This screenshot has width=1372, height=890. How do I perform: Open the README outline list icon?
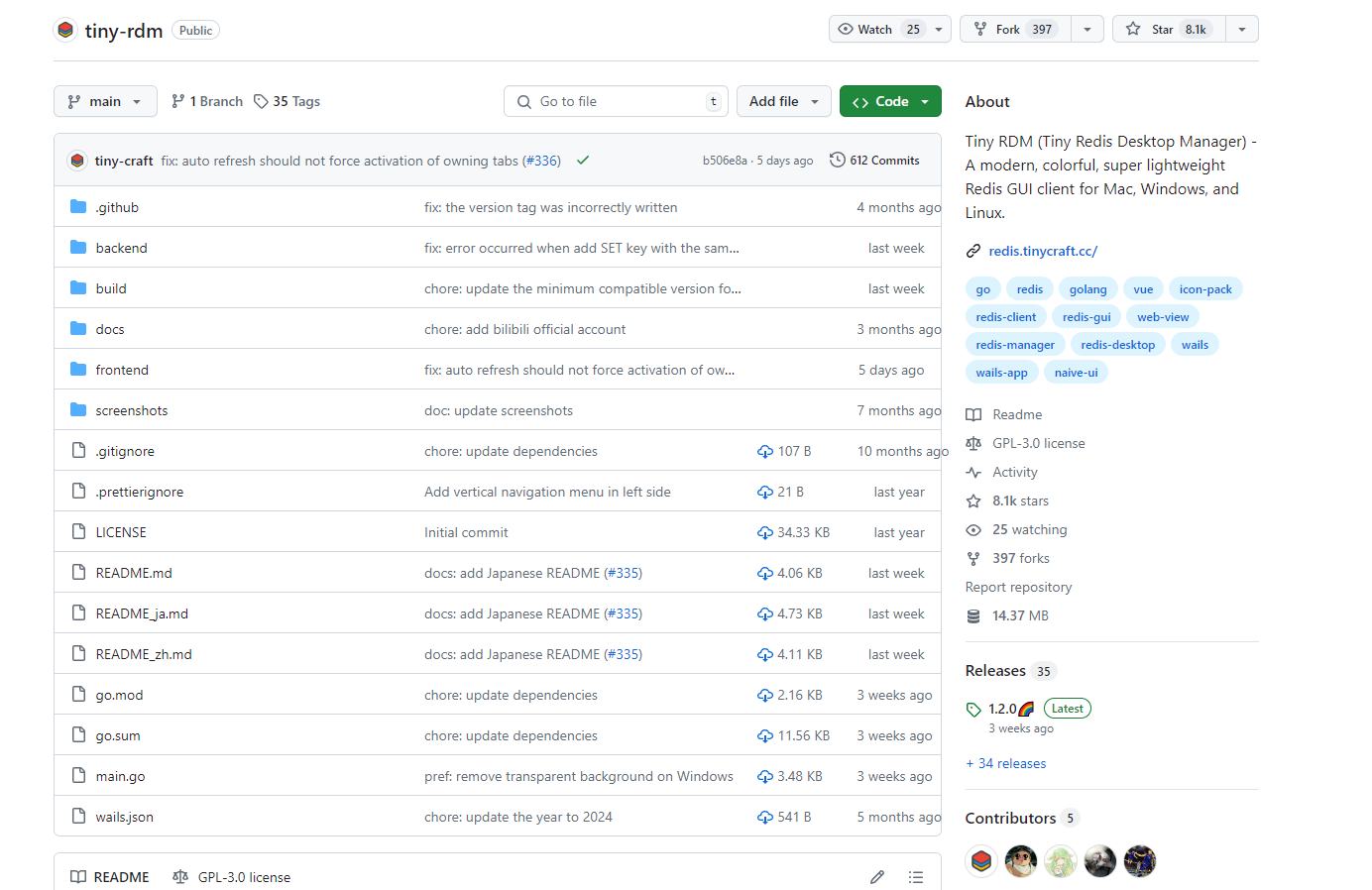pos(915,877)
